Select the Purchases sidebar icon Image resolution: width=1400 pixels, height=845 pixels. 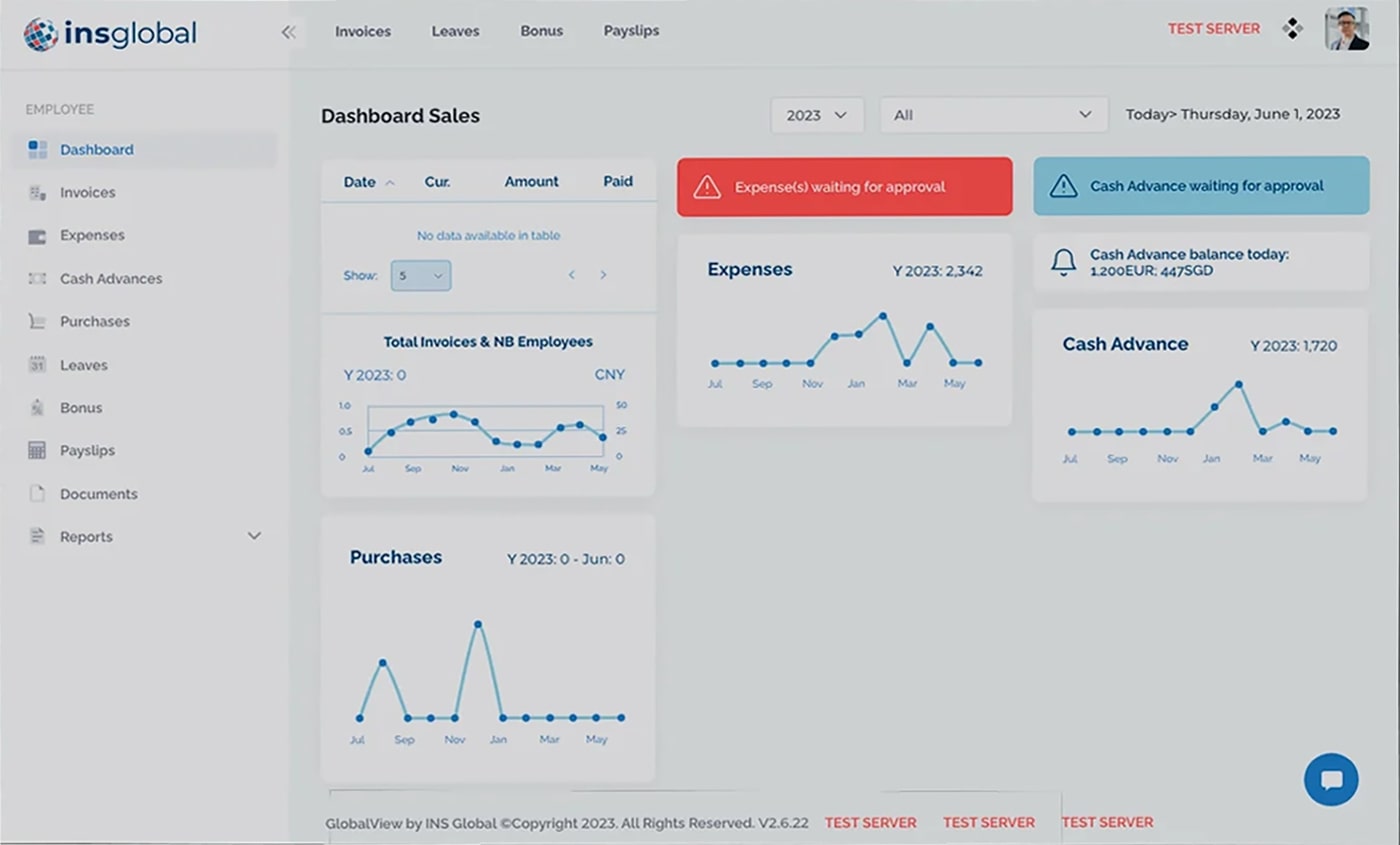pyautogui.click(x=36, y=321)
